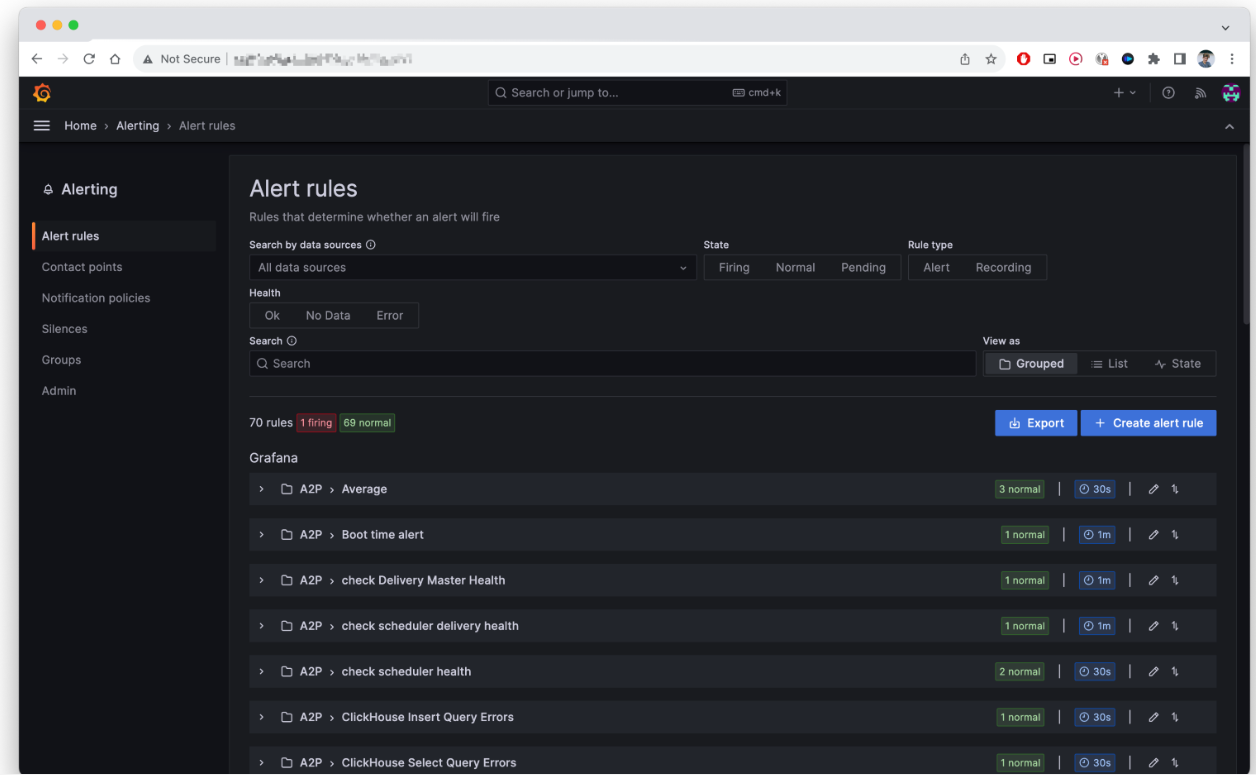Expand the A2P Average group
This screenshot has width=1256, height=775.
click(x=261, y=489)
